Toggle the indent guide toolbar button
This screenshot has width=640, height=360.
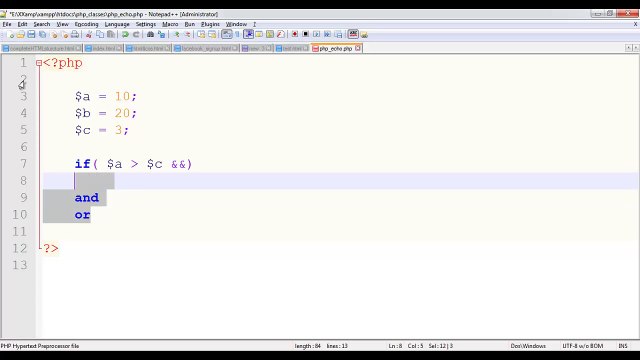point(248,35)
